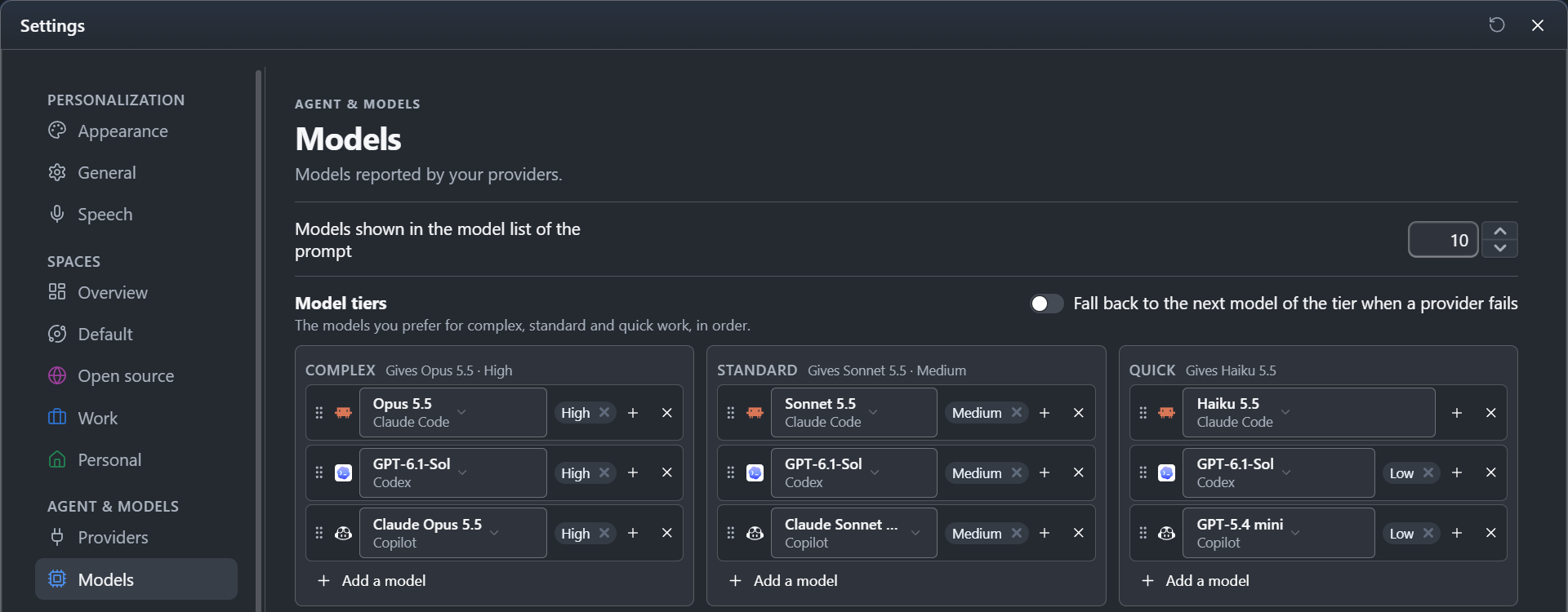Viewport: 1568px width, 612px height.
Task: Remove Medium tag from Sonnet 5.5 row
Action: (x=1017, y=412)
